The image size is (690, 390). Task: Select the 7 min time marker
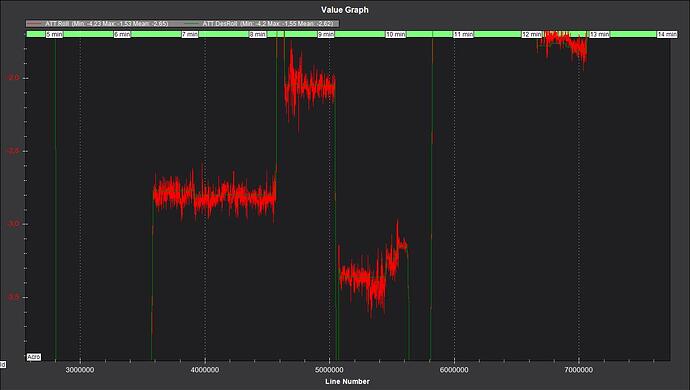190,34
